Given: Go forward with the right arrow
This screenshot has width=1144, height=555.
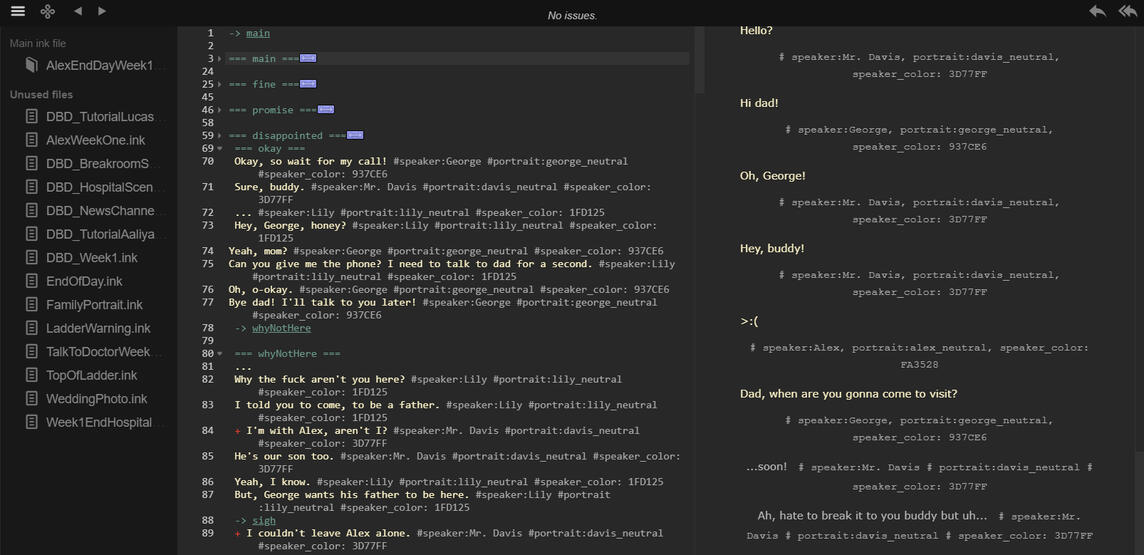Looking at the screenshot, I should tap(101, 11).
